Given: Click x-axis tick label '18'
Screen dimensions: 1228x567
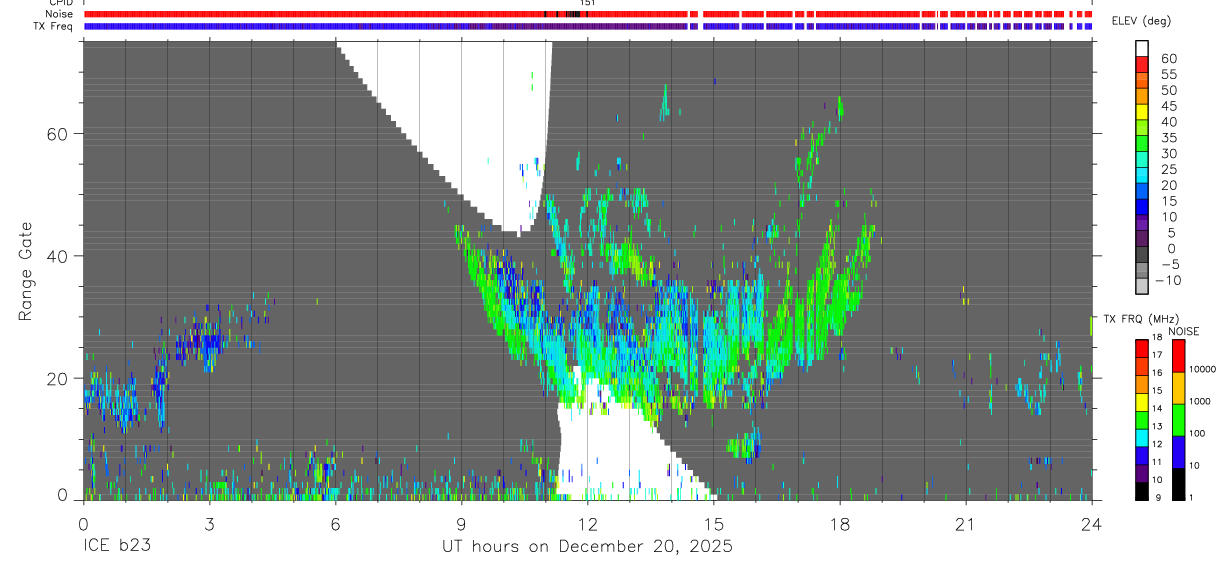Looking at the screenshot, I should tap(840, 524).
